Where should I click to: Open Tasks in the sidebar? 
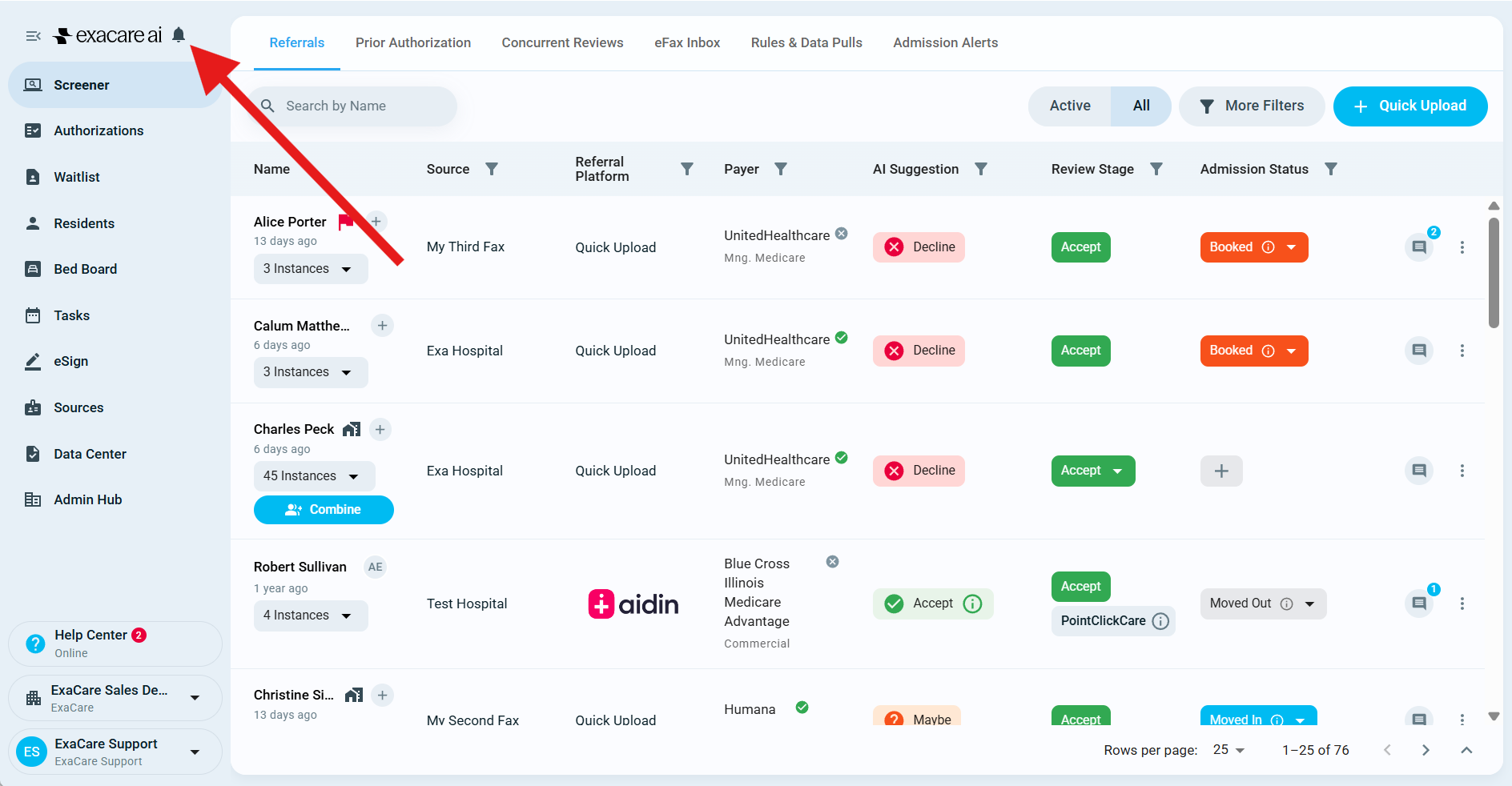(x=115, y=315)
